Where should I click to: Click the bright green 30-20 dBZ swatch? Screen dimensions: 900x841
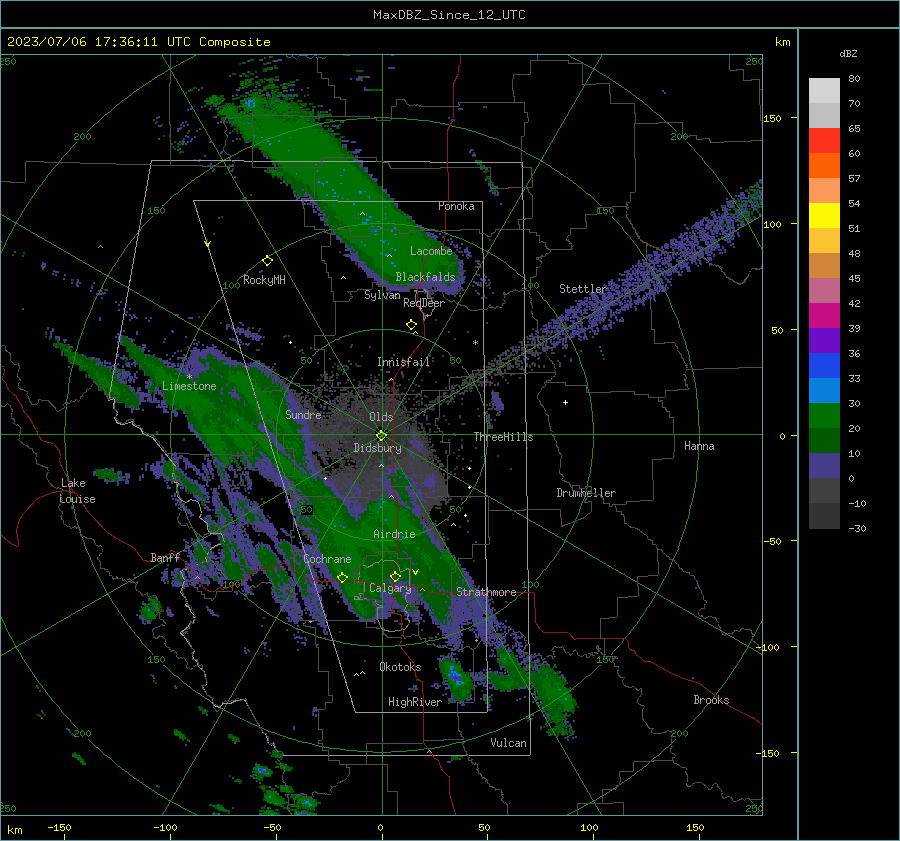pos(824,416)
